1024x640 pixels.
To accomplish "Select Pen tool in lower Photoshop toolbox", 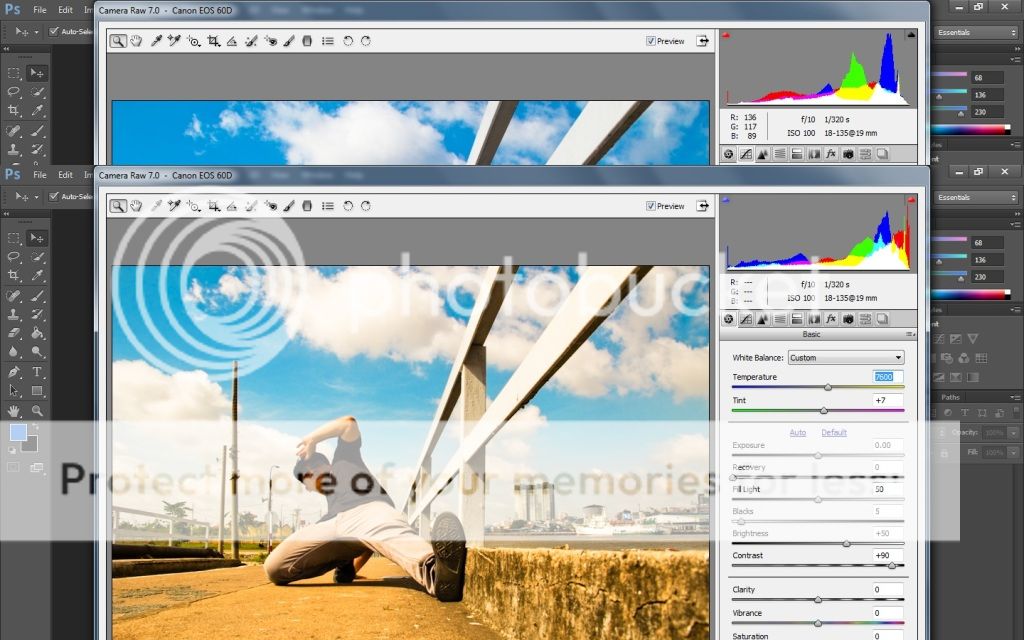I will point(14,372).
